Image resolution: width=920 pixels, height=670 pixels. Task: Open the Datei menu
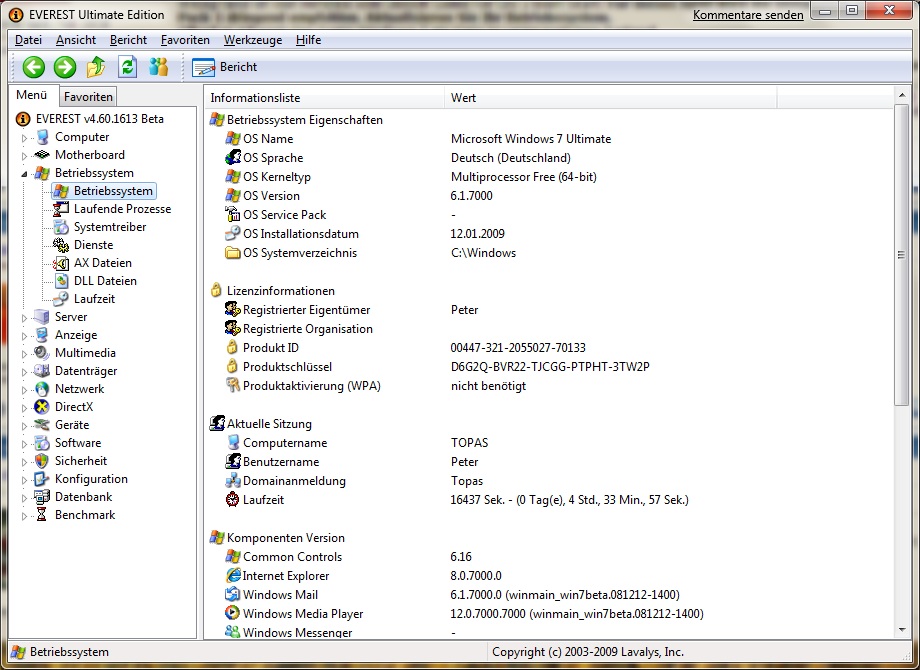pos(28,40)
